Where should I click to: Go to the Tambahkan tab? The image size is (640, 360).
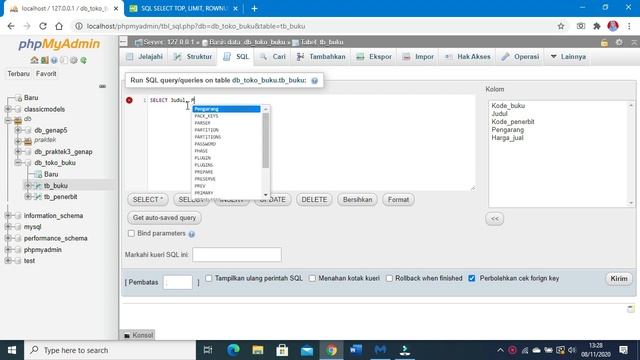click(x=321, y=57)
